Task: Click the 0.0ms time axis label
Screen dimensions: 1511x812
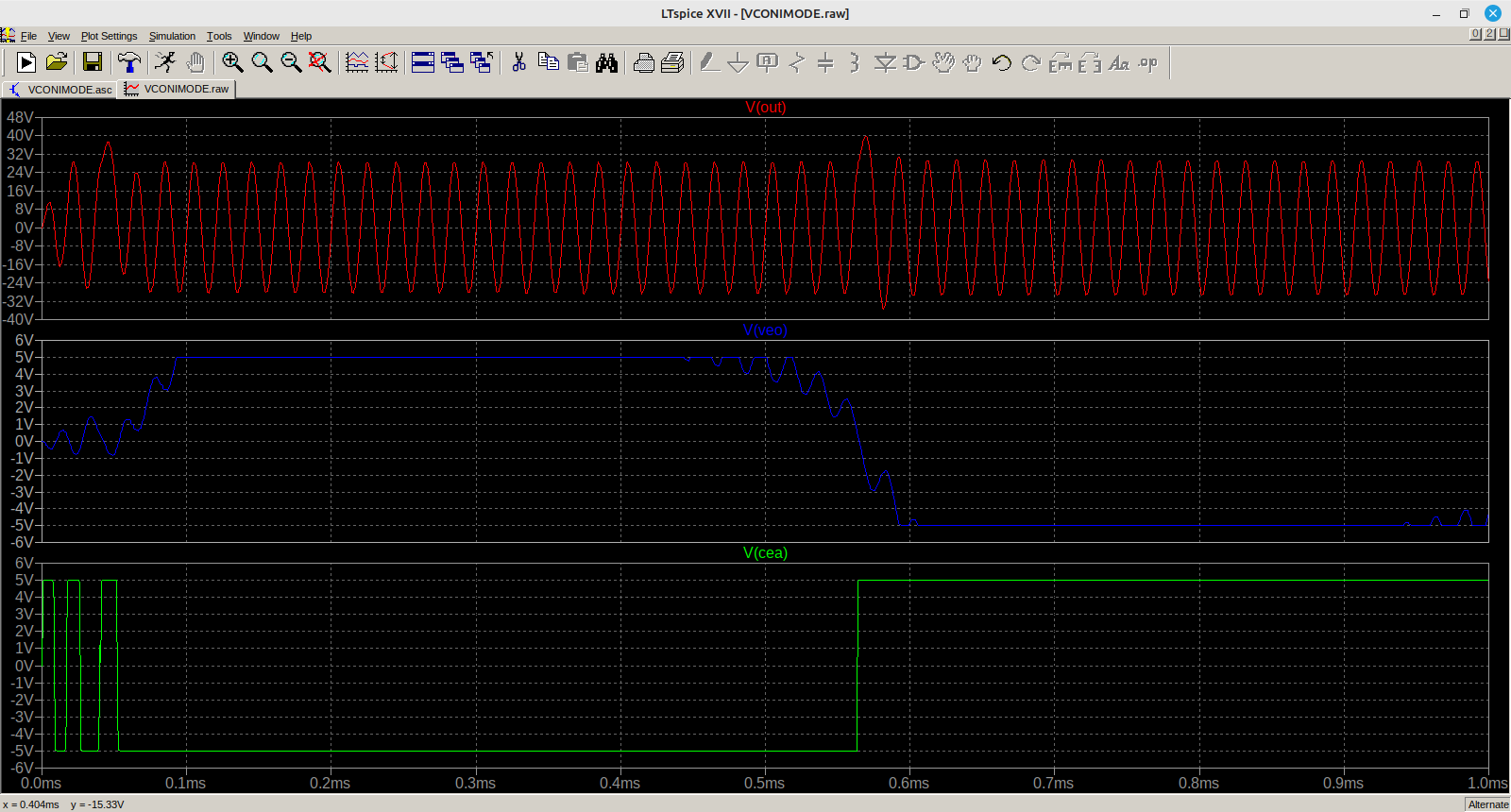Action: [x=42, y=783]
